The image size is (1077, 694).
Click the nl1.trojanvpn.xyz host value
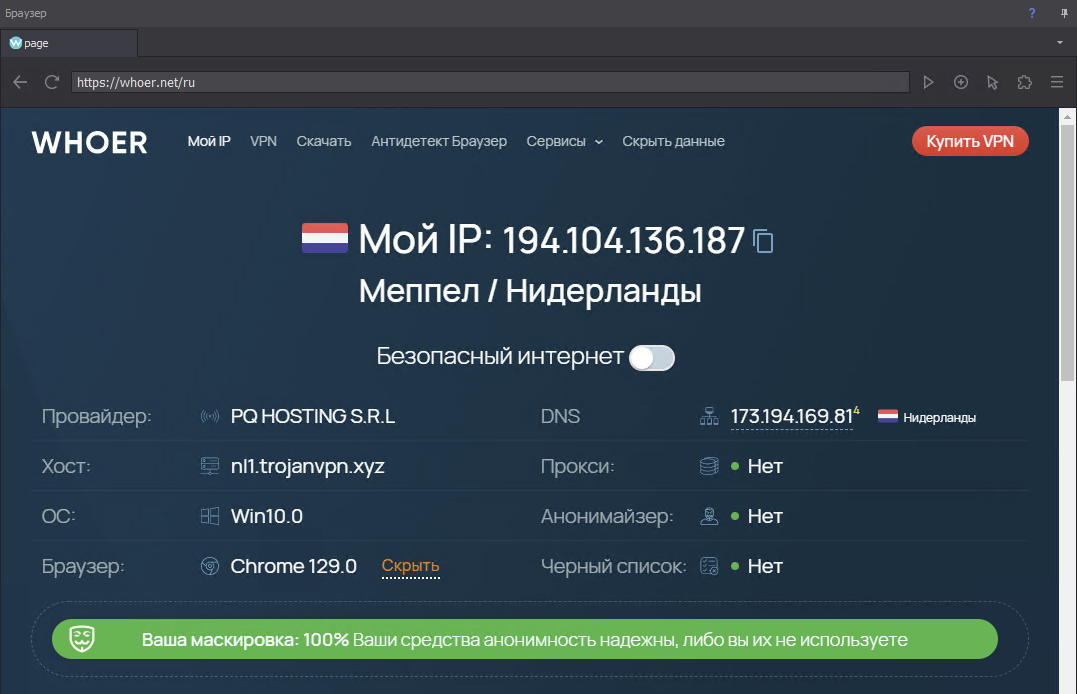click(307, 466)
